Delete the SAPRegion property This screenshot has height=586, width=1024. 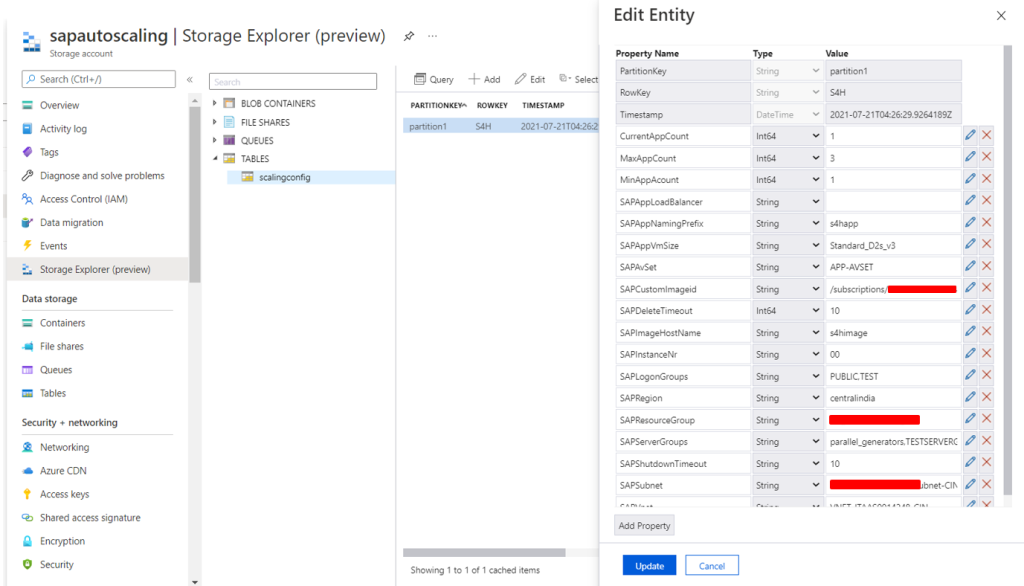coord(987,397)
